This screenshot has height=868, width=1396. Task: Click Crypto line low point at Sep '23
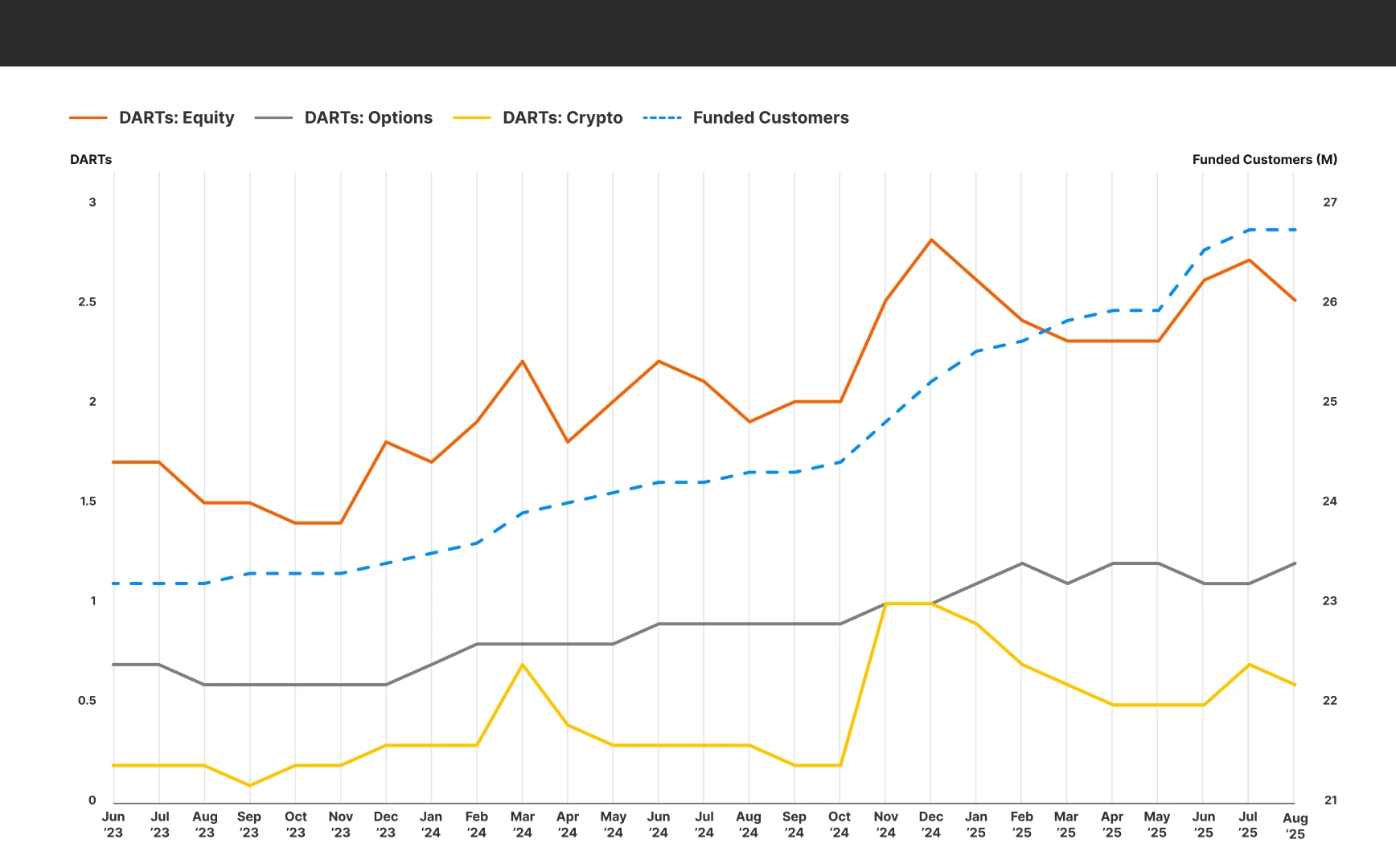249,785
